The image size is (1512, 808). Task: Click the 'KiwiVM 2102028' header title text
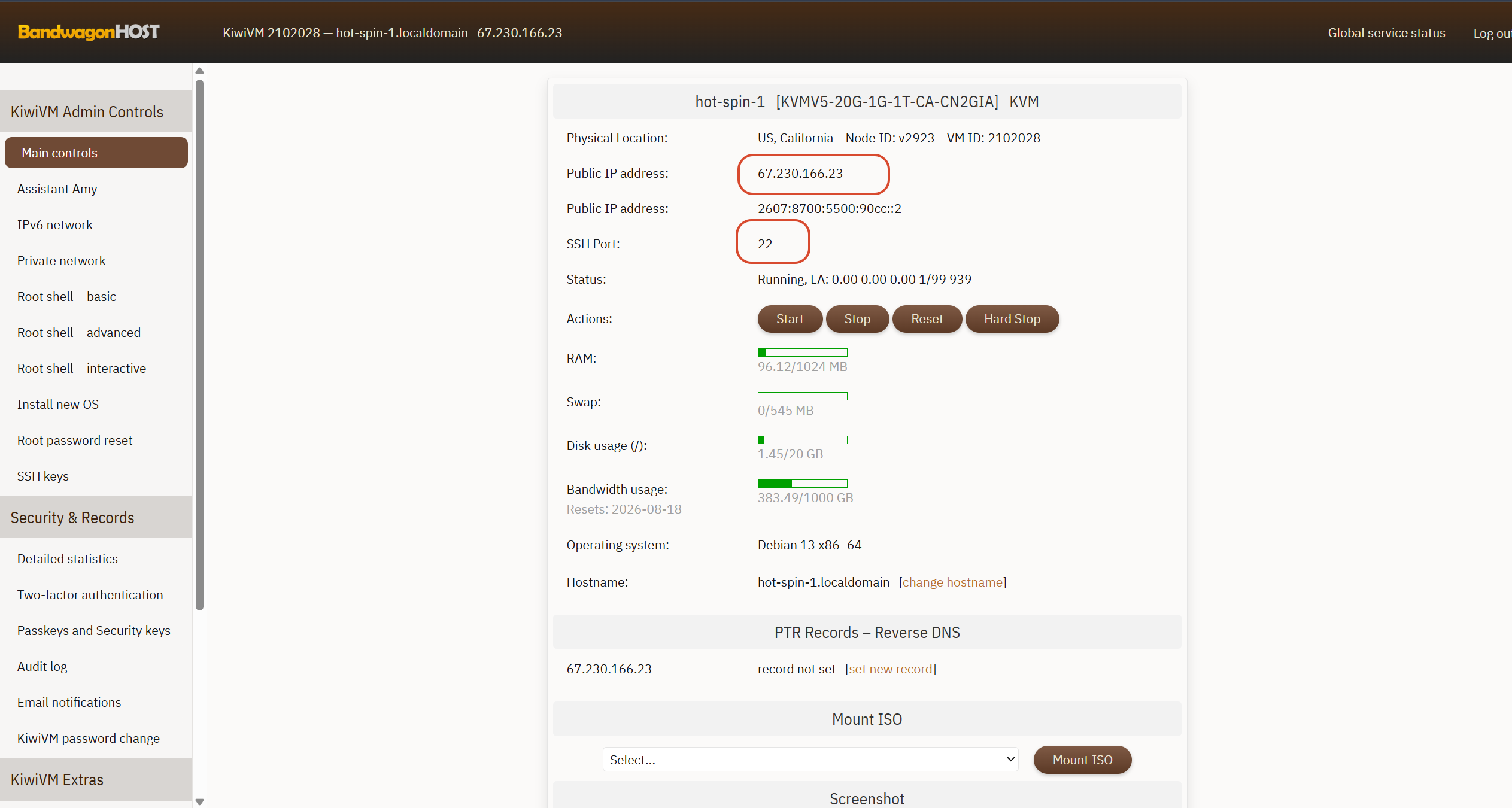(271, 32)
